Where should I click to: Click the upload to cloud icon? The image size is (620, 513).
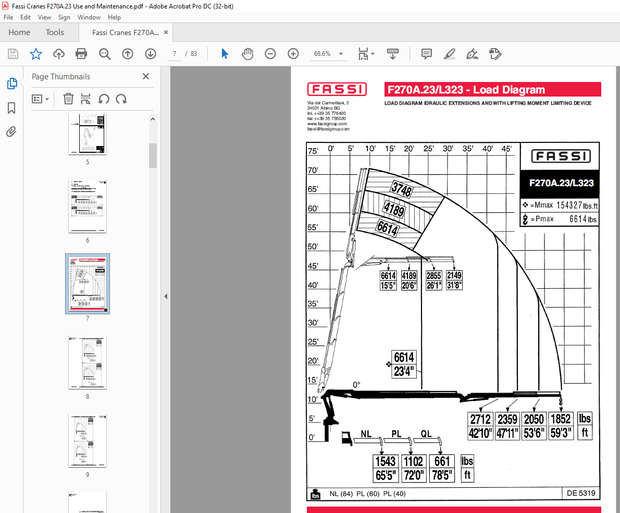(x=59, y=54)
